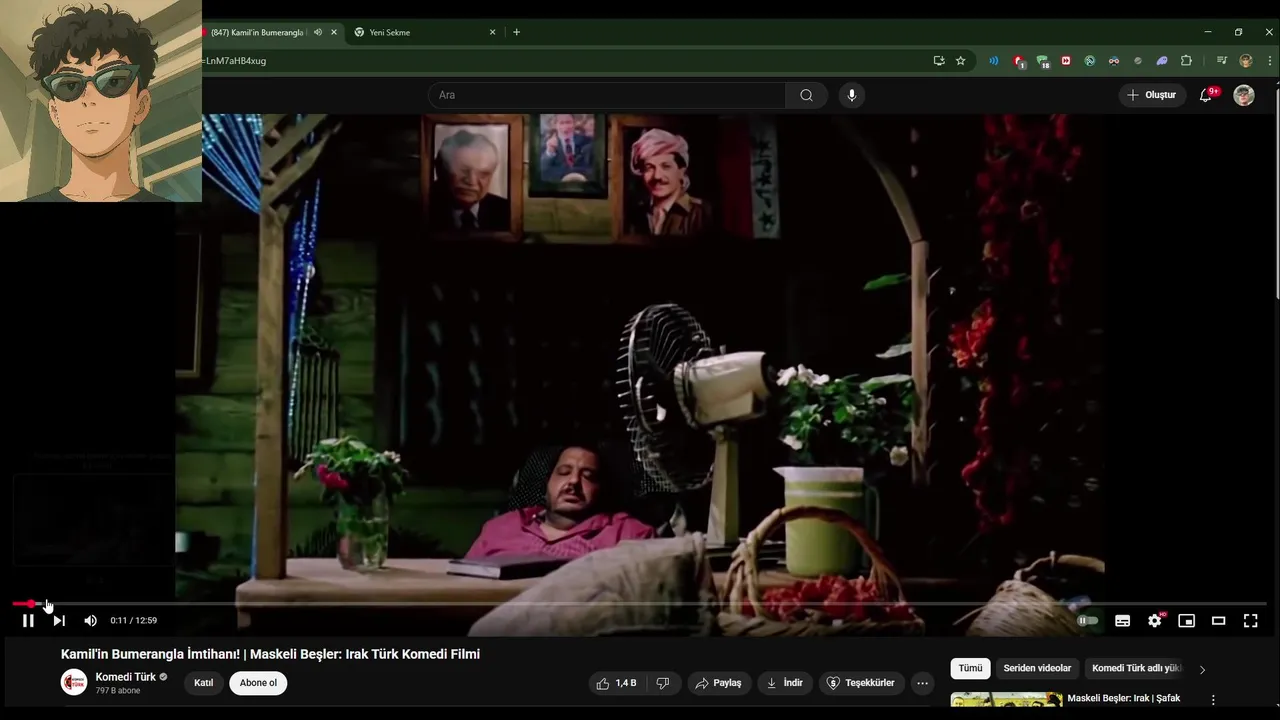The width and height of the screenshot is (1280, 720).
Task: Click the search magnifier button
Action: pos(806,95)
